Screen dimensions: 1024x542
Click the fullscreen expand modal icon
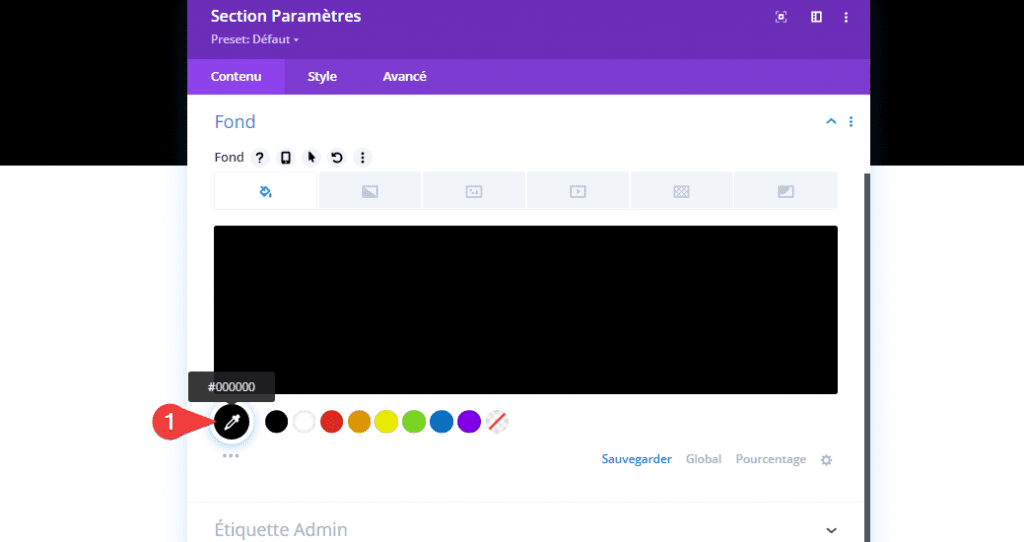pos(780,17)
